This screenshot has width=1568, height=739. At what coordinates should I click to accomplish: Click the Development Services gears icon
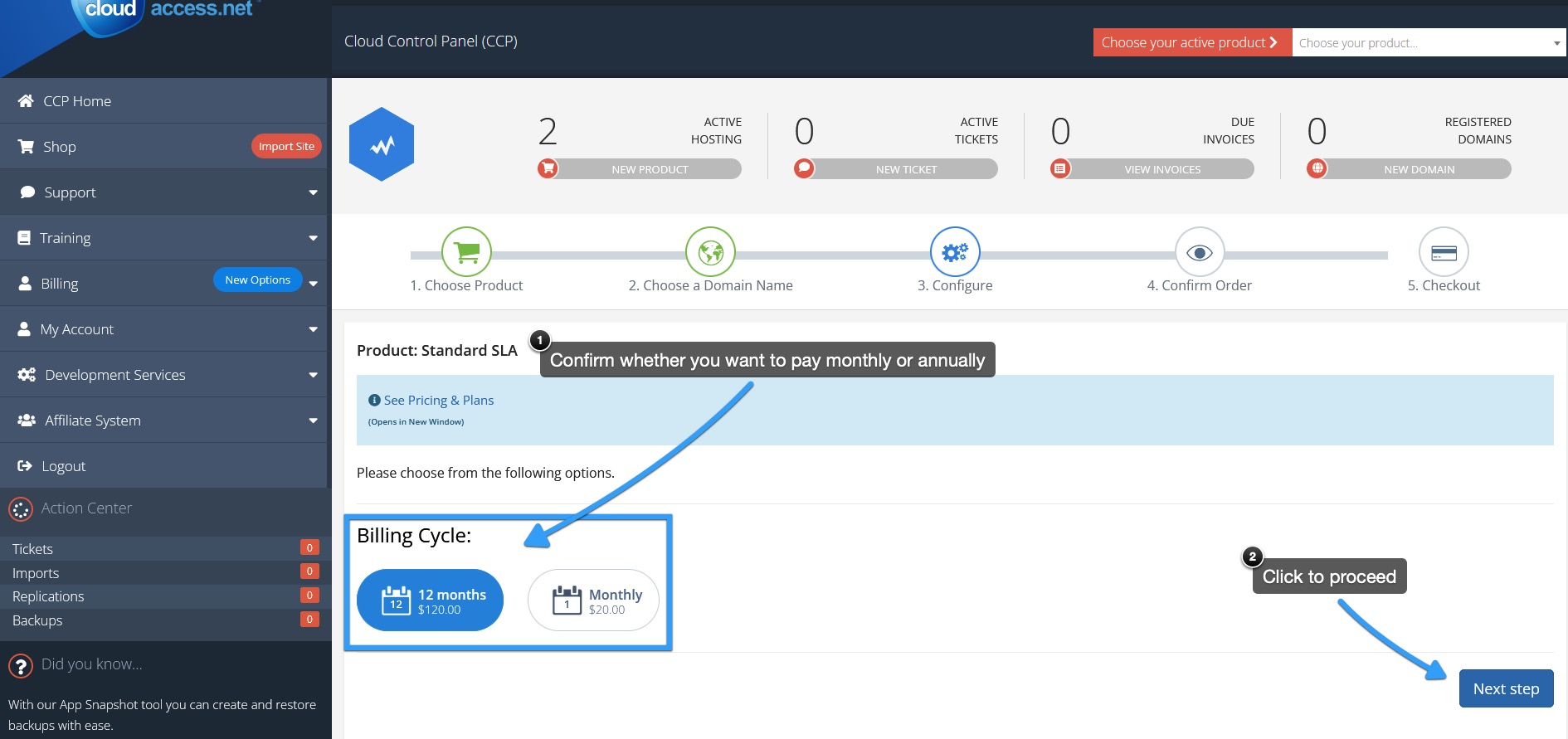pyautogui.click(x=27, y=374)
